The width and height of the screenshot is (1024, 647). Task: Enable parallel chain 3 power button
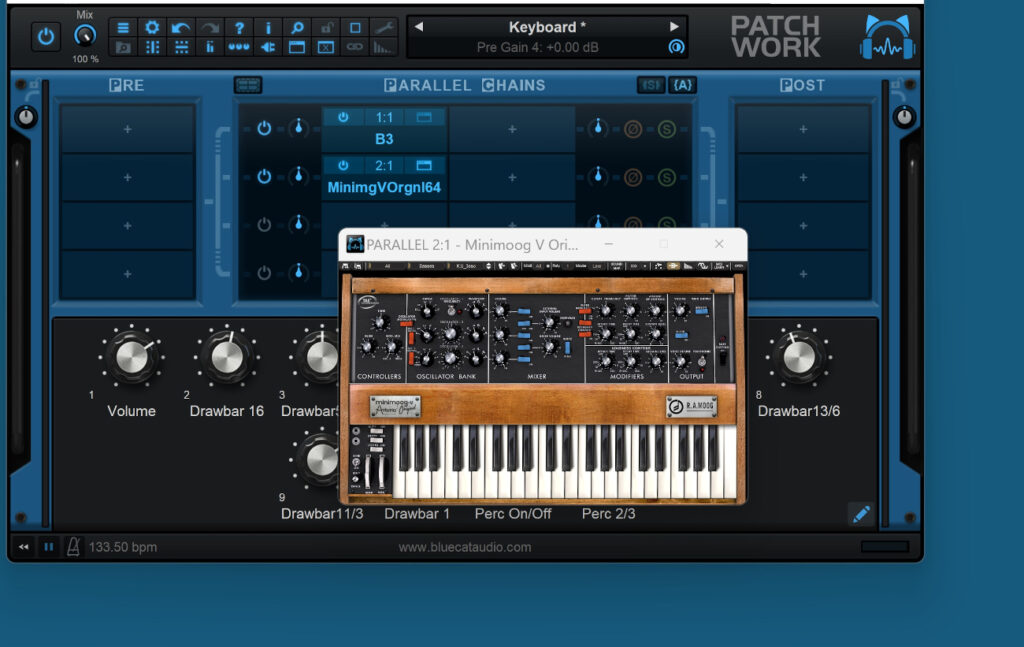coord(264,225)
